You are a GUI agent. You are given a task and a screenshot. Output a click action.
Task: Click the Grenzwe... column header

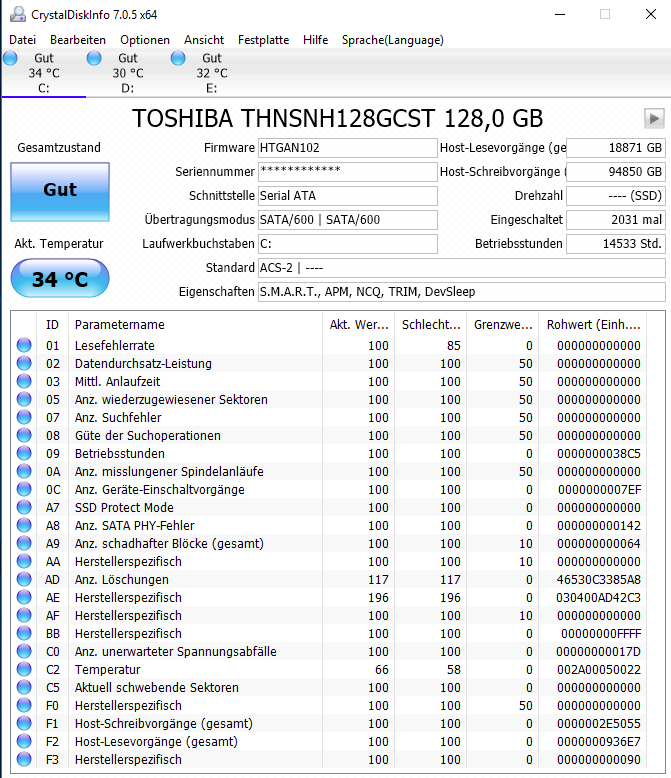point(502,324)
